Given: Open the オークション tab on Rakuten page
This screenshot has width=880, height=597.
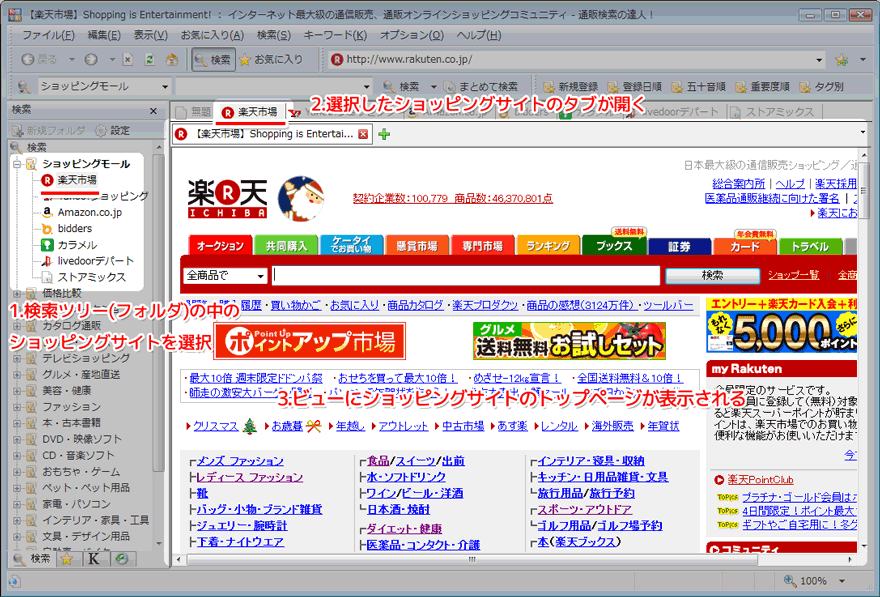Looking at the screenshot, I should click(x=220, y=245).
